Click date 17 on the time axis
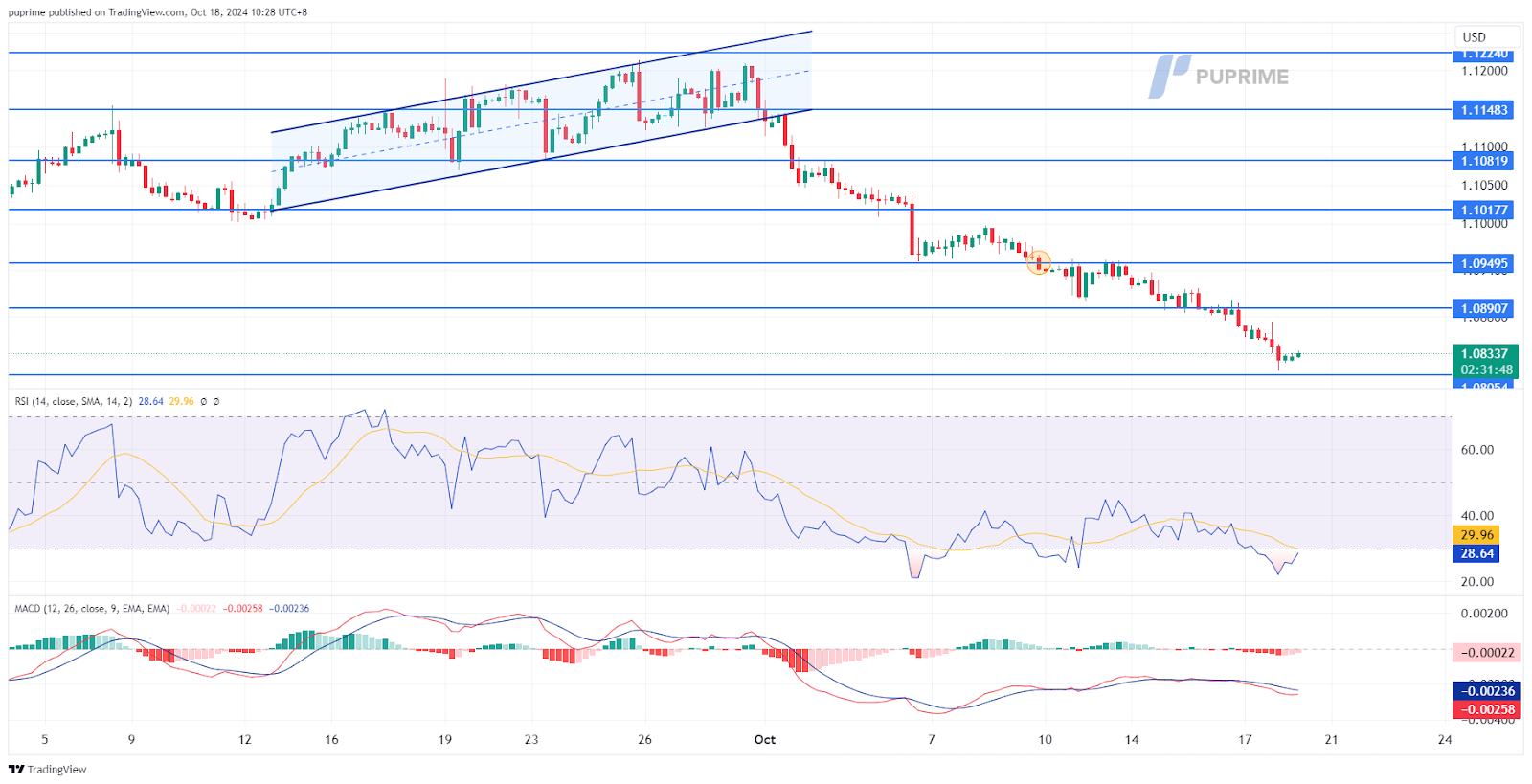Screen dimensions: 1532x784 click(1245, 739)
